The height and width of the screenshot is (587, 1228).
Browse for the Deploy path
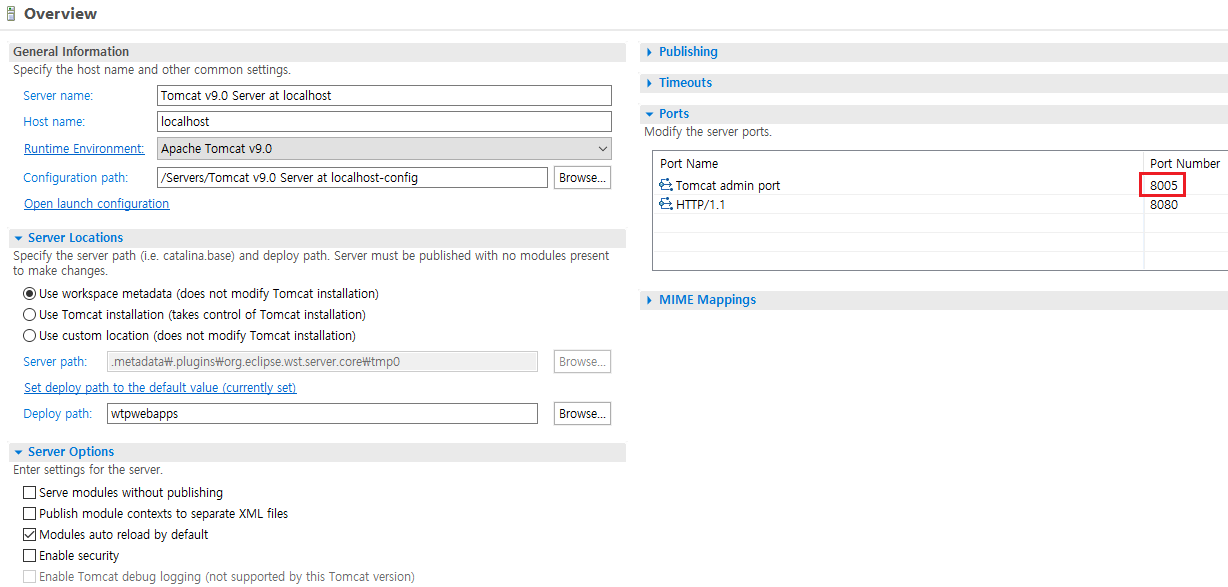(x=582, y=414)
